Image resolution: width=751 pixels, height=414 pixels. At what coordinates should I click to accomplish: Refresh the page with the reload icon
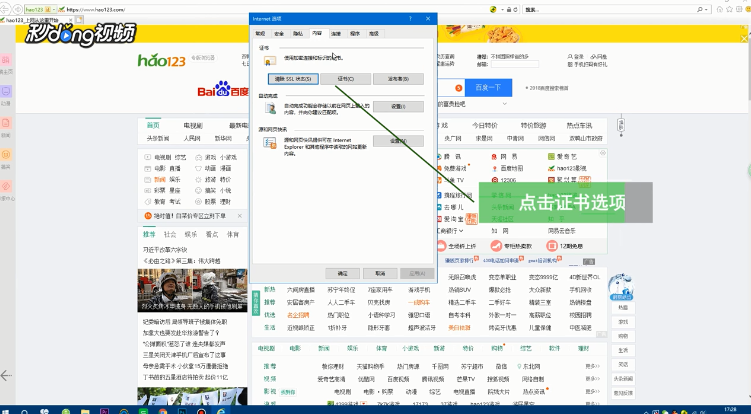(x=516, y=10)
